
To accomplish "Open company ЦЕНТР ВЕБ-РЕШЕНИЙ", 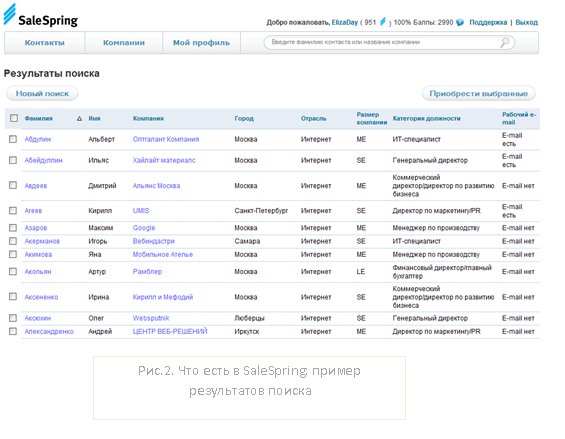I will click(170, 332).
